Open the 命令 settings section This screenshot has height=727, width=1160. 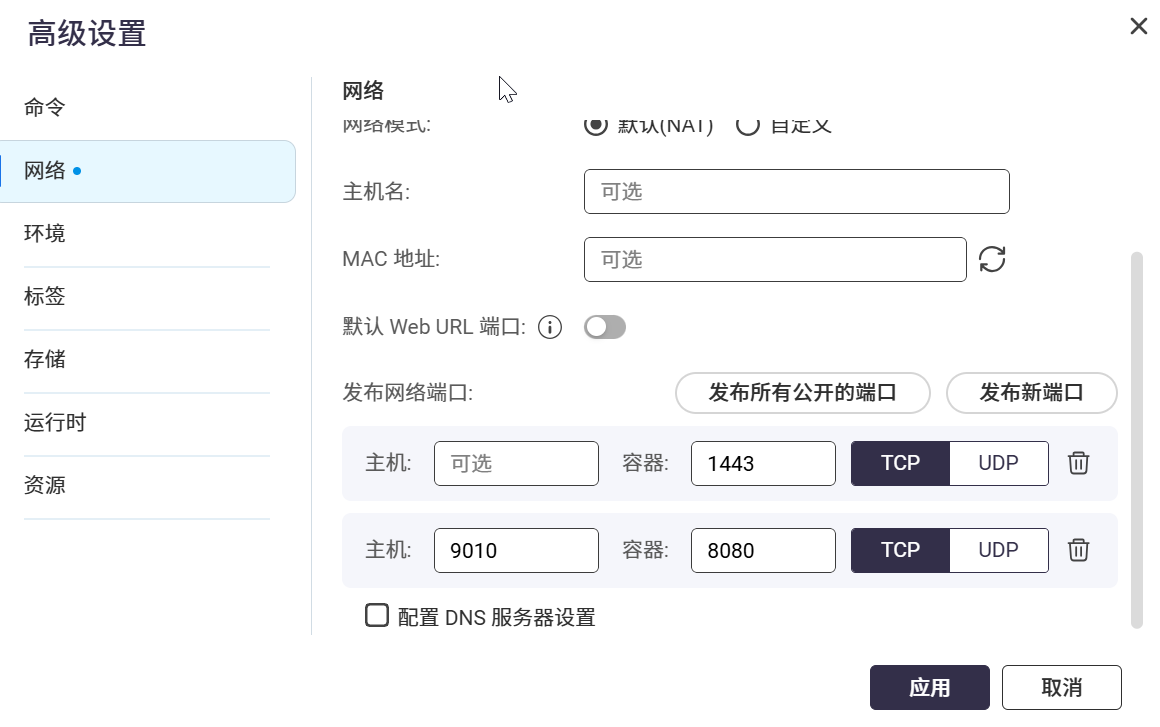tap(45, 107)
